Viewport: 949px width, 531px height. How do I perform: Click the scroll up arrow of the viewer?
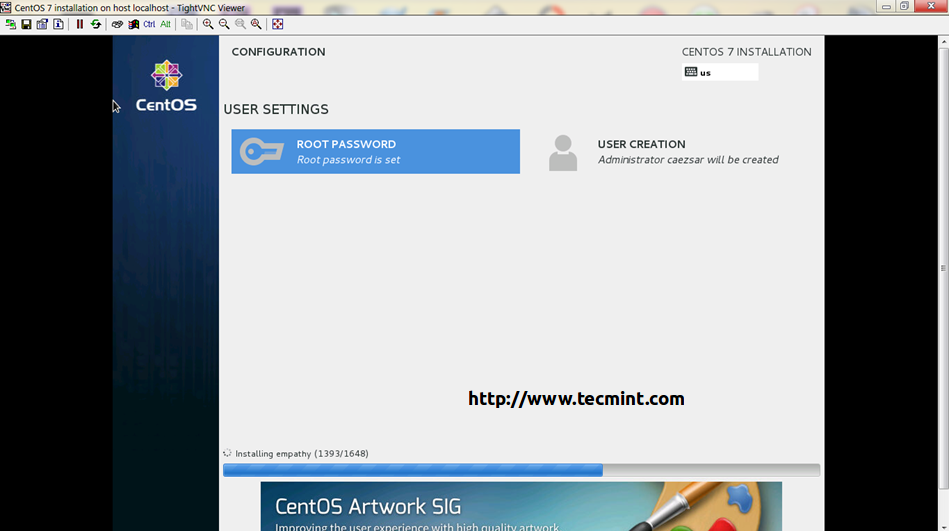point(944,42)
